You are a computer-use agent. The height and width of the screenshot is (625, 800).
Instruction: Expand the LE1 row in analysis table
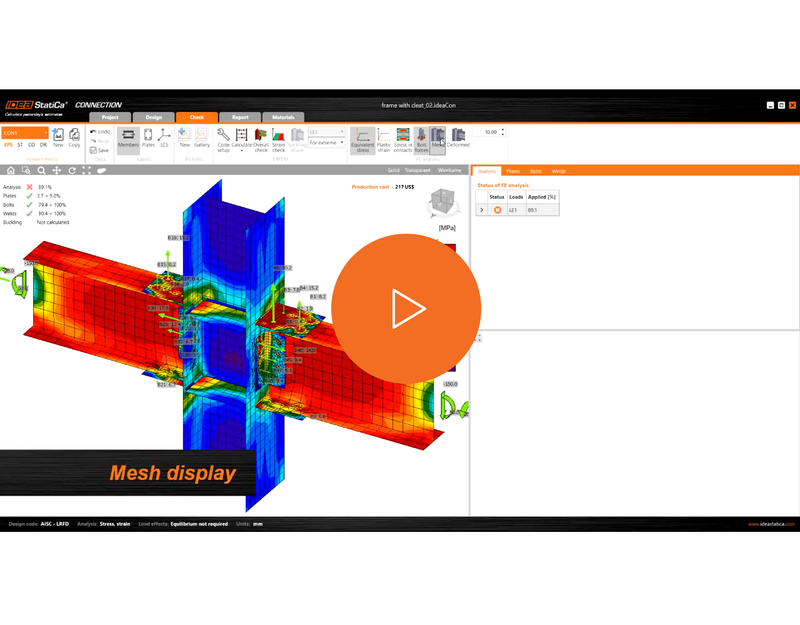482,210
